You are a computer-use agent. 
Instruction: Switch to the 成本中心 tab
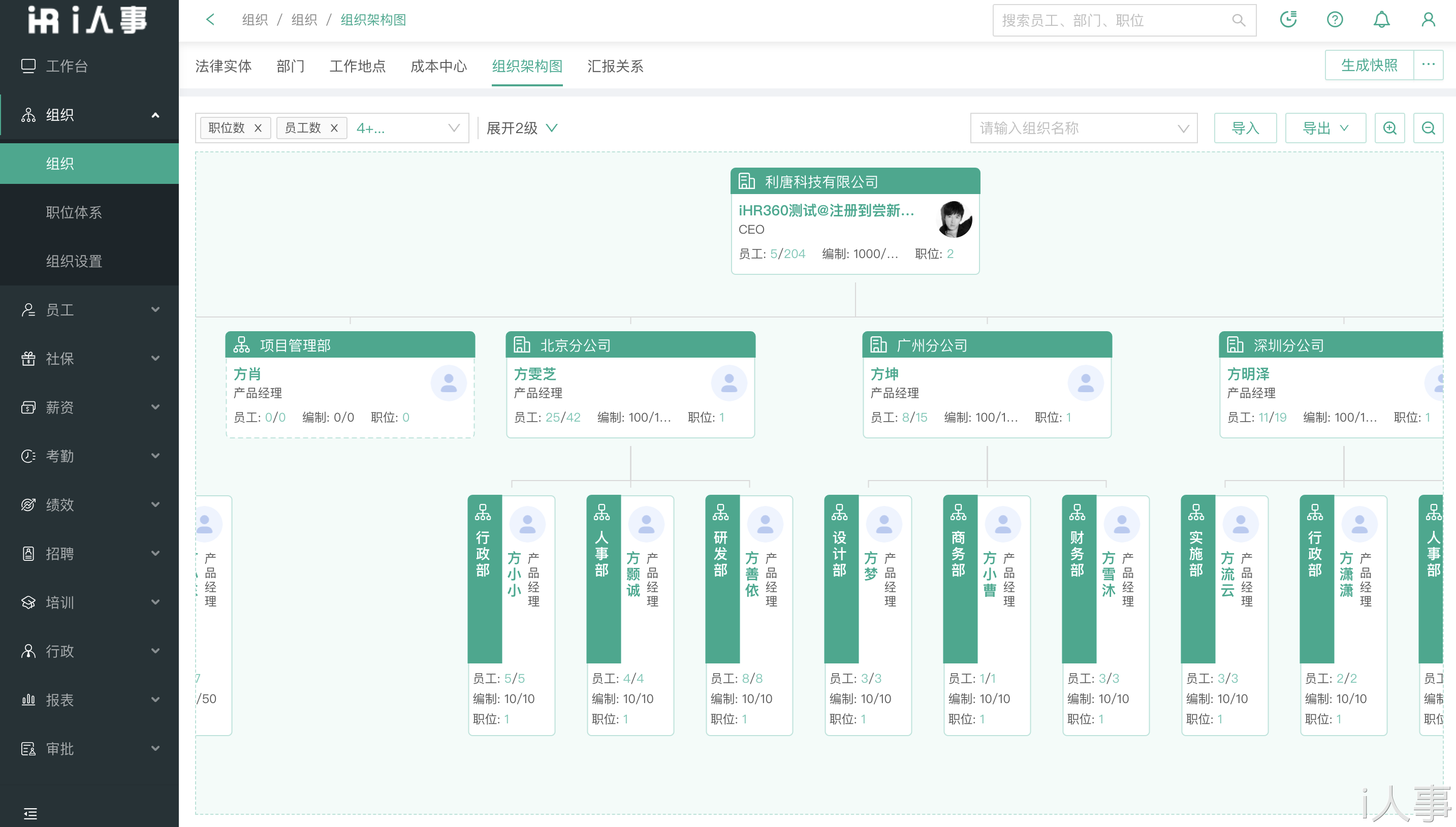click(438, 67)
